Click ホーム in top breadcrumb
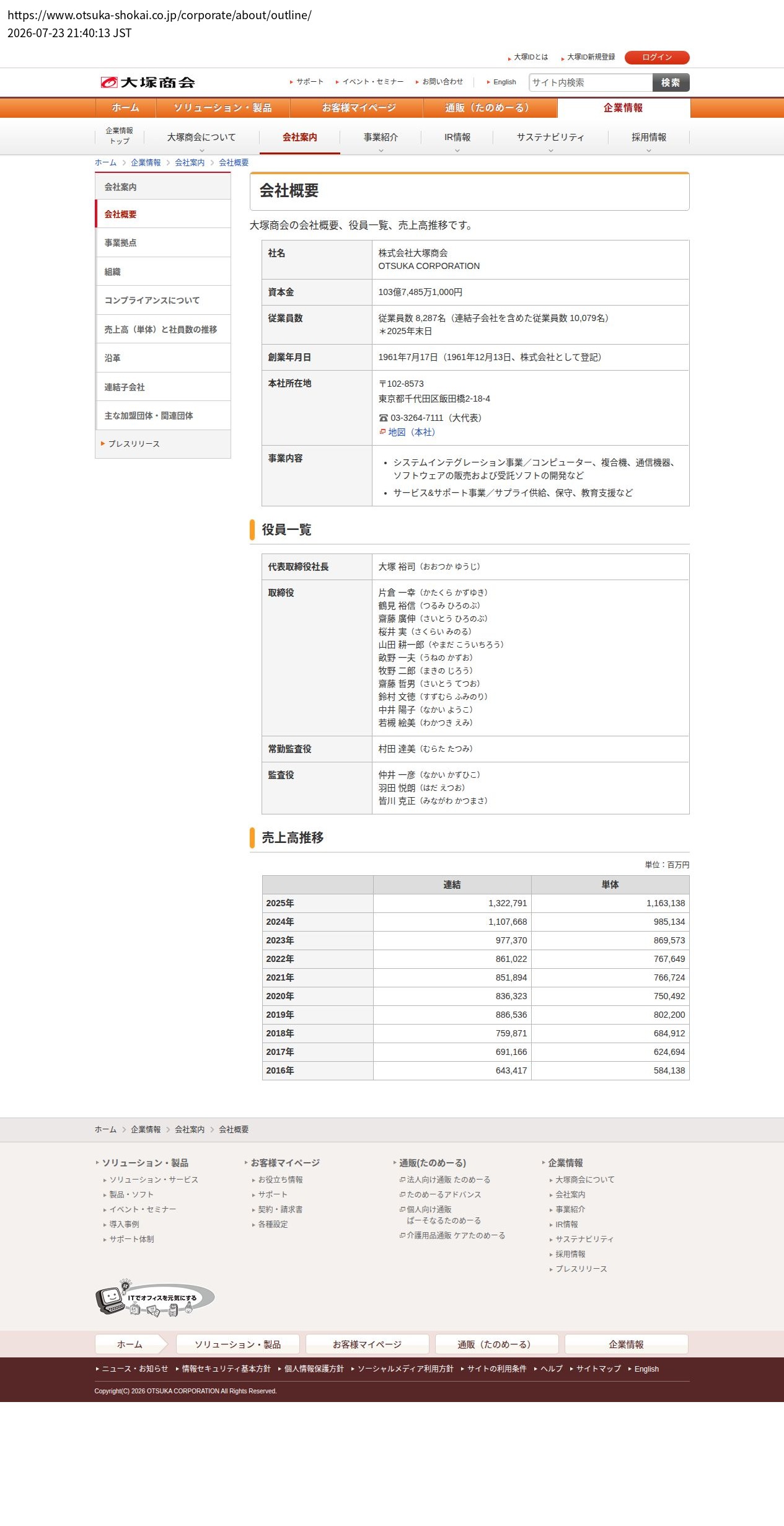 click(105, 162)
